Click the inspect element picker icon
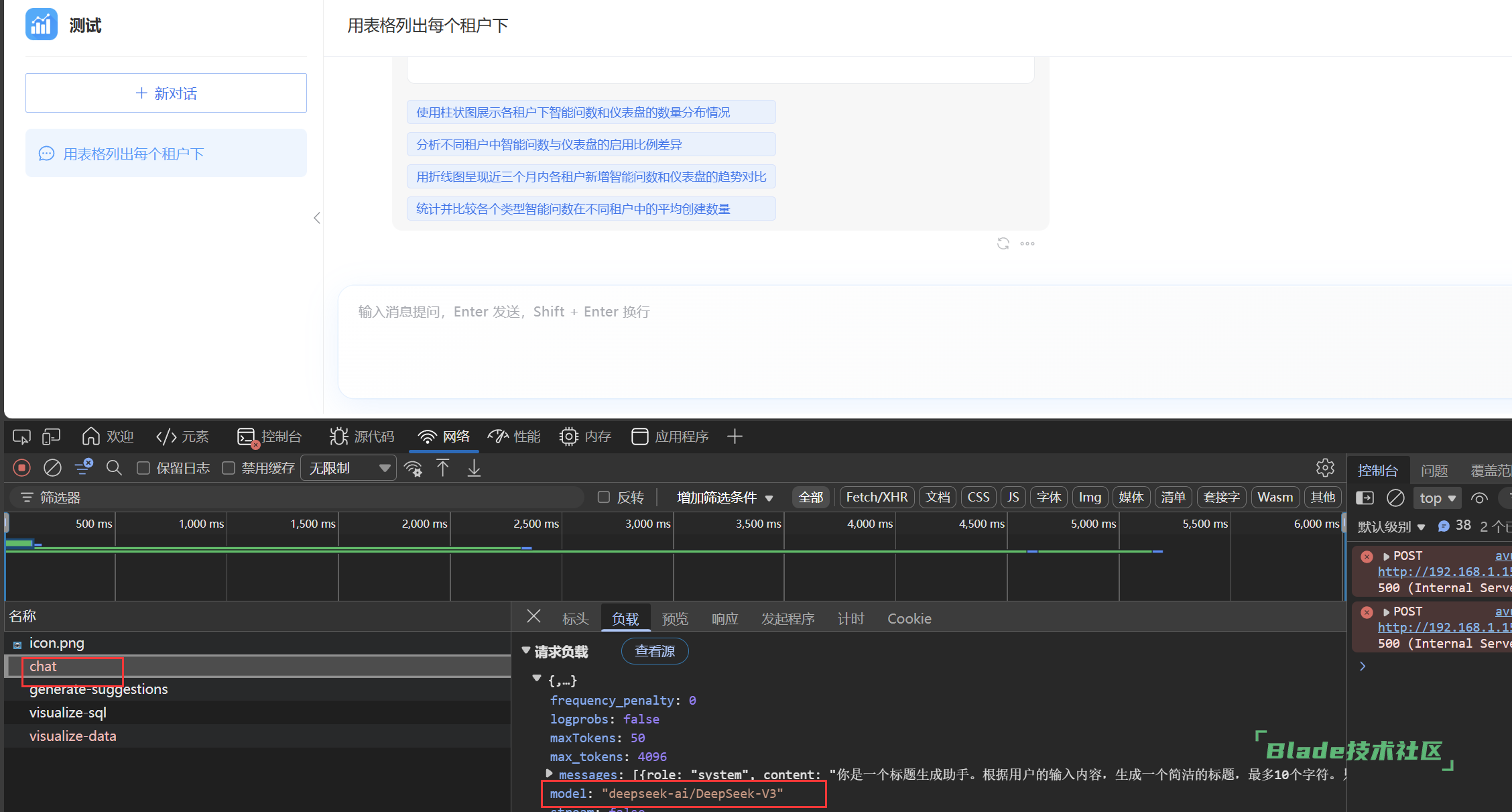This screenshot has width=1512, height=812. pyautogui.click(x=21, y=437)
